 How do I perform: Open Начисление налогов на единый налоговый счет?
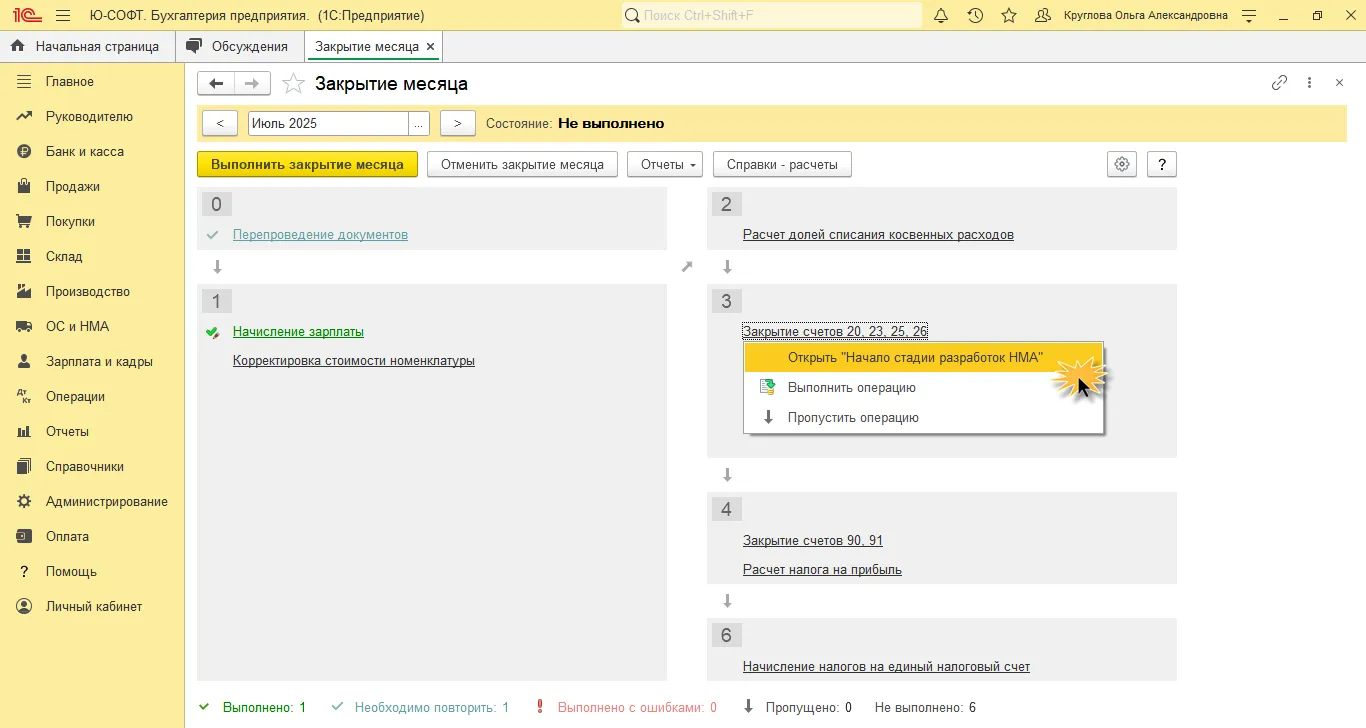tap(886, 667)
